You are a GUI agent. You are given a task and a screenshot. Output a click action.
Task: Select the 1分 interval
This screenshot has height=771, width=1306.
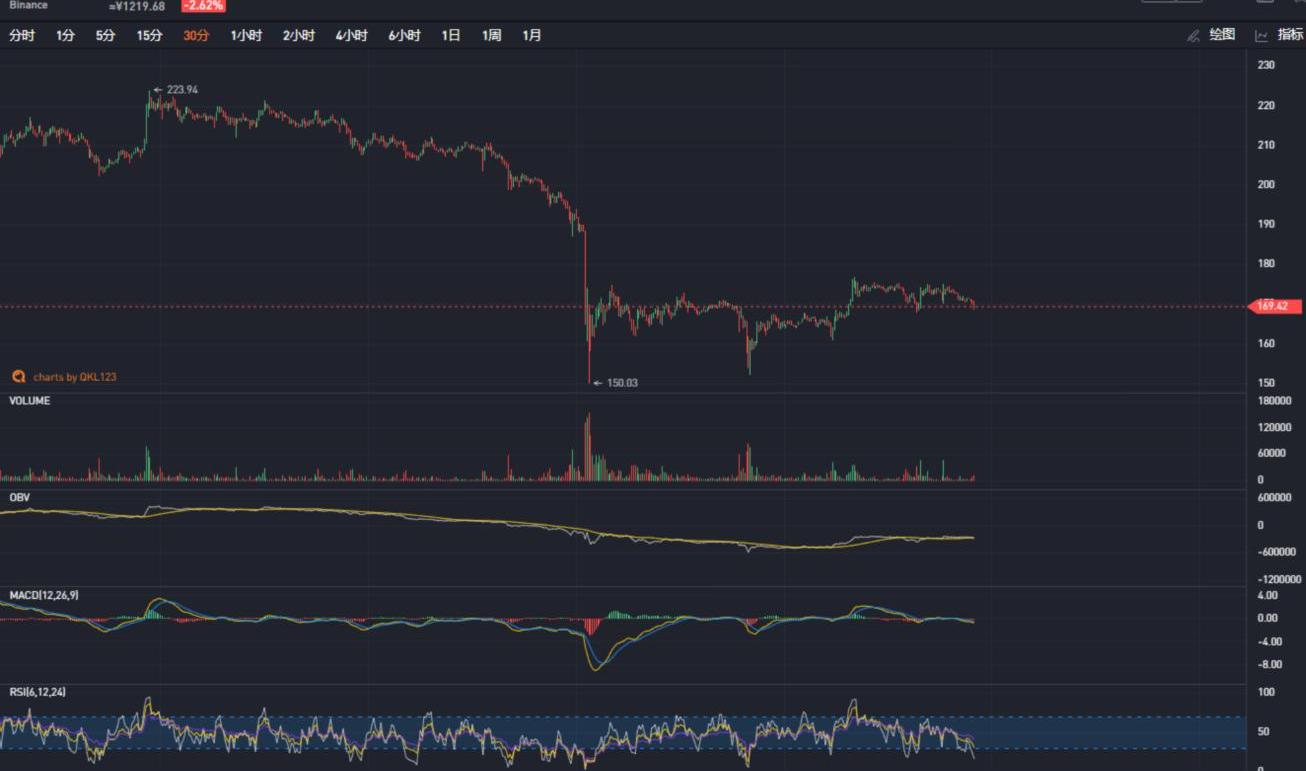click(x=65, y=36)
